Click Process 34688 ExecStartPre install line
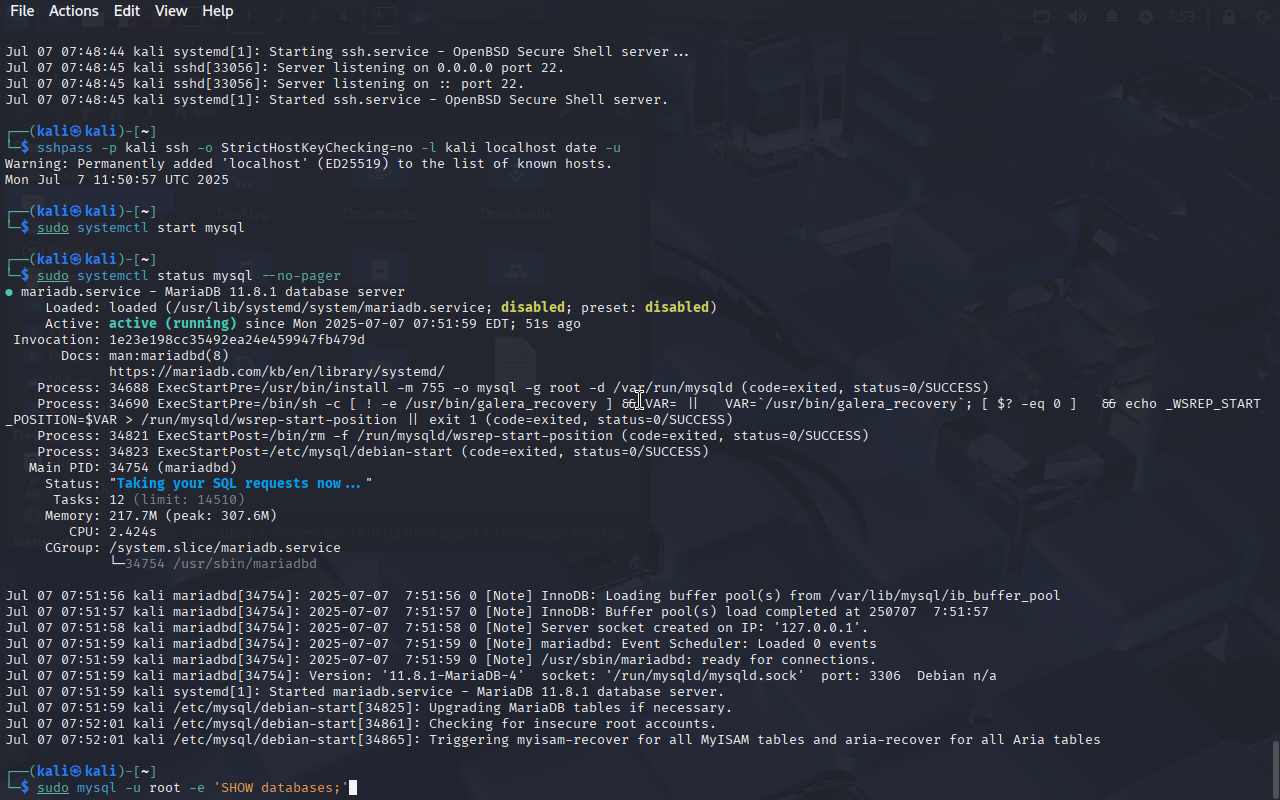1280x800 pixels. pyautogui.click(x=513, y=388)
